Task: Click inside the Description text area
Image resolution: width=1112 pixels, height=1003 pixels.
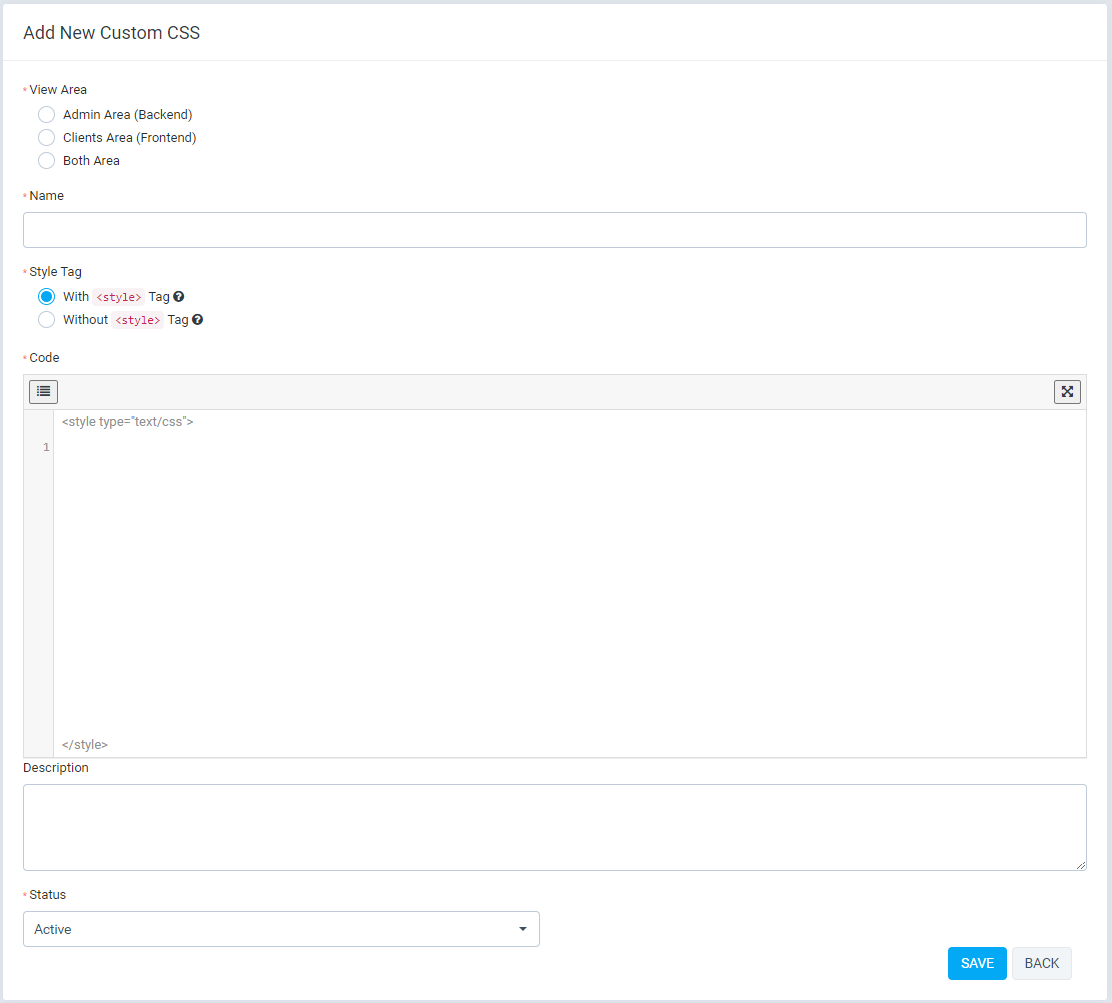Action: (x=554, y=827)
